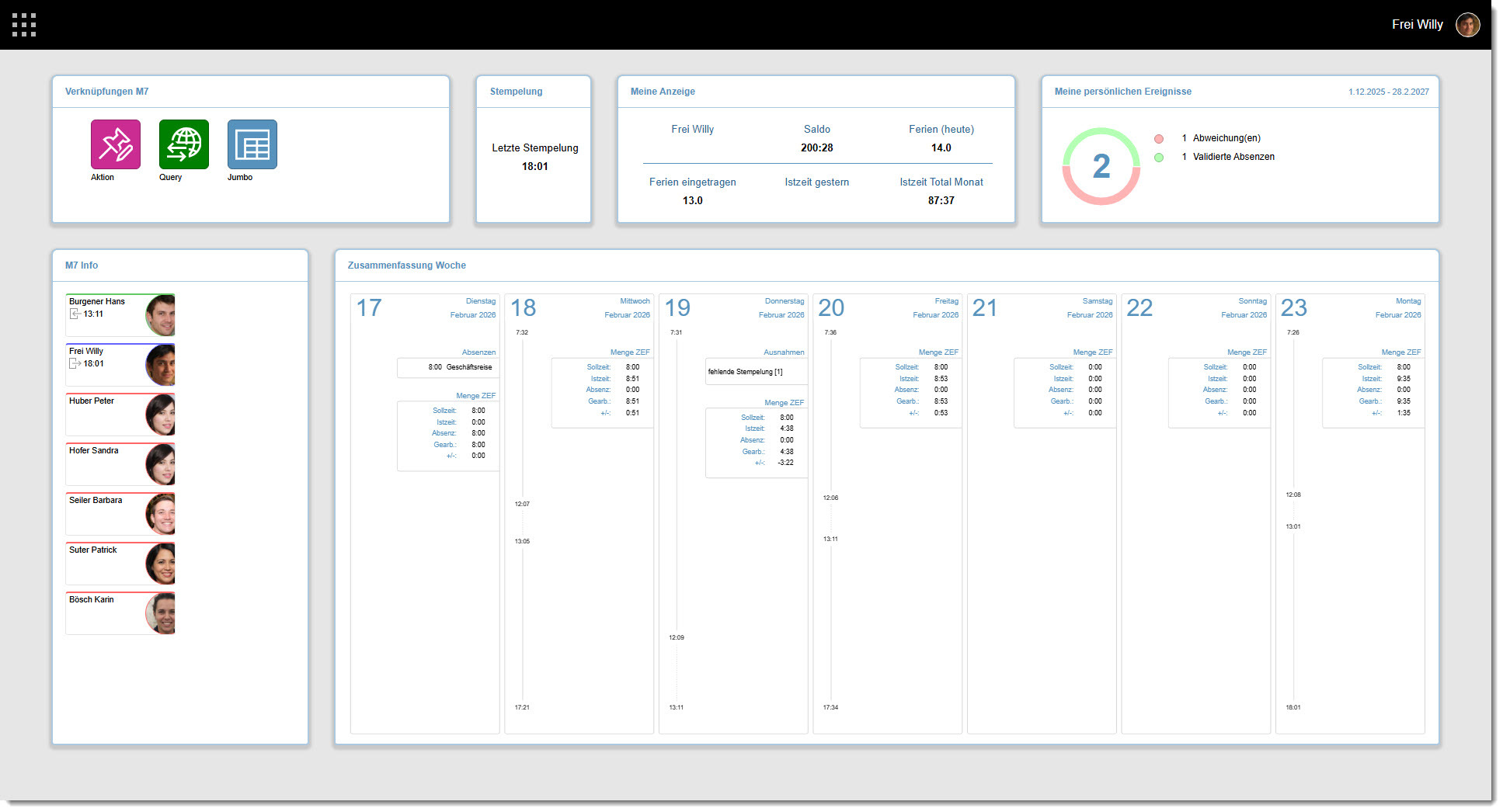Open Bösch Karin's employee photo
Screen dimensions: 1503x812
coord(161,613)
